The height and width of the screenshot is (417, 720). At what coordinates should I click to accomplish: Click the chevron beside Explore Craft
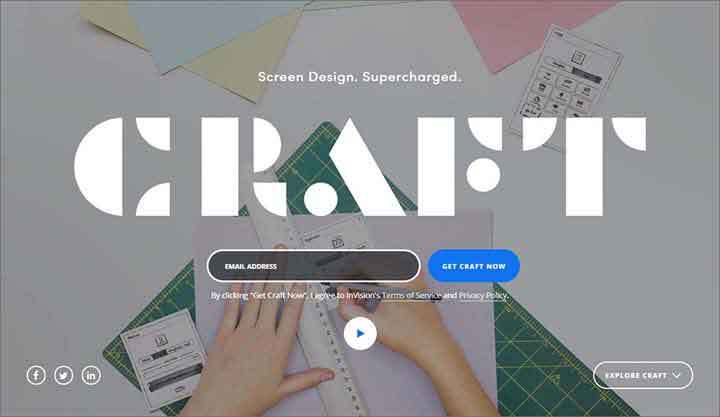tap(676, 375)
